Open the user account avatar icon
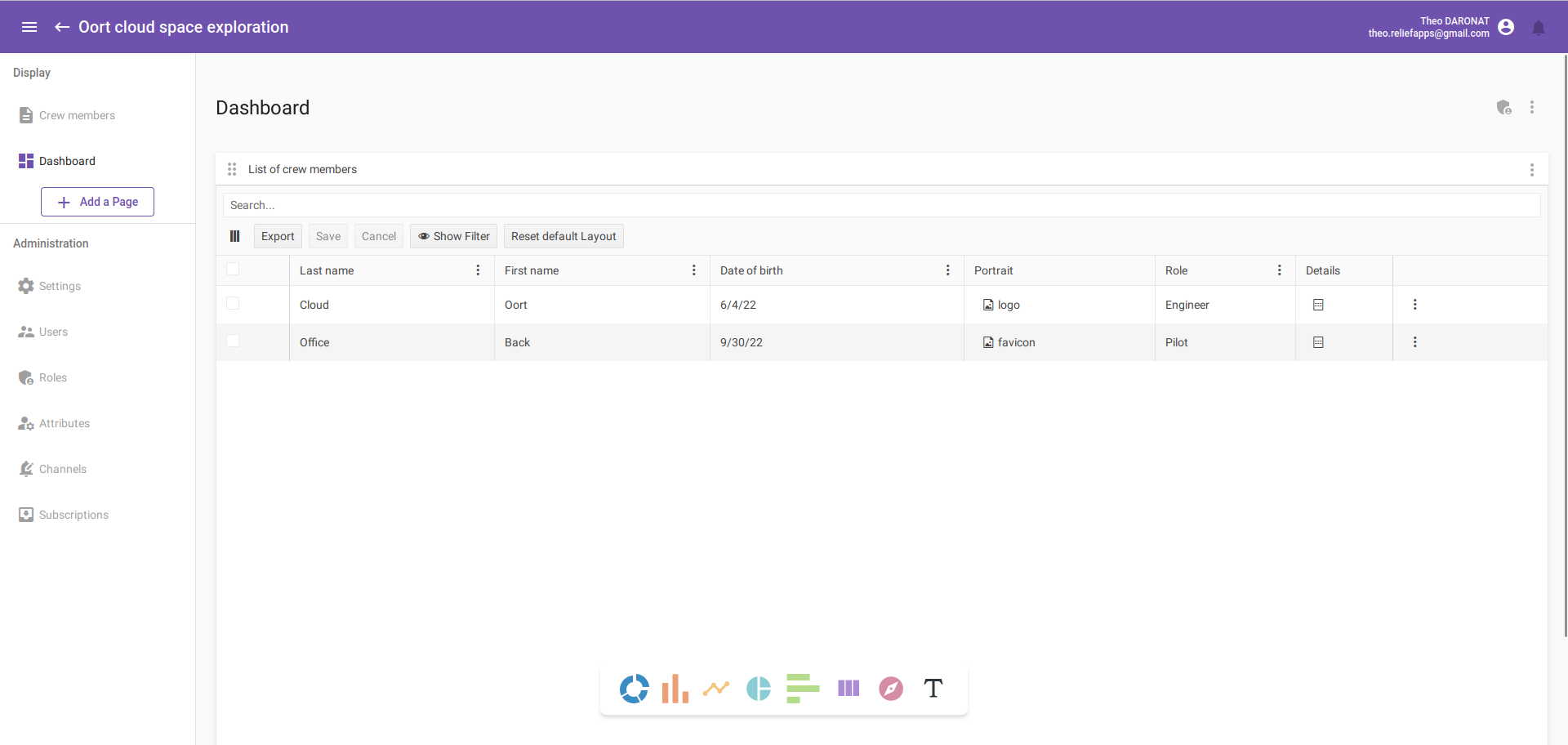Screen dimensions: 1568x745 (1507, 27)
